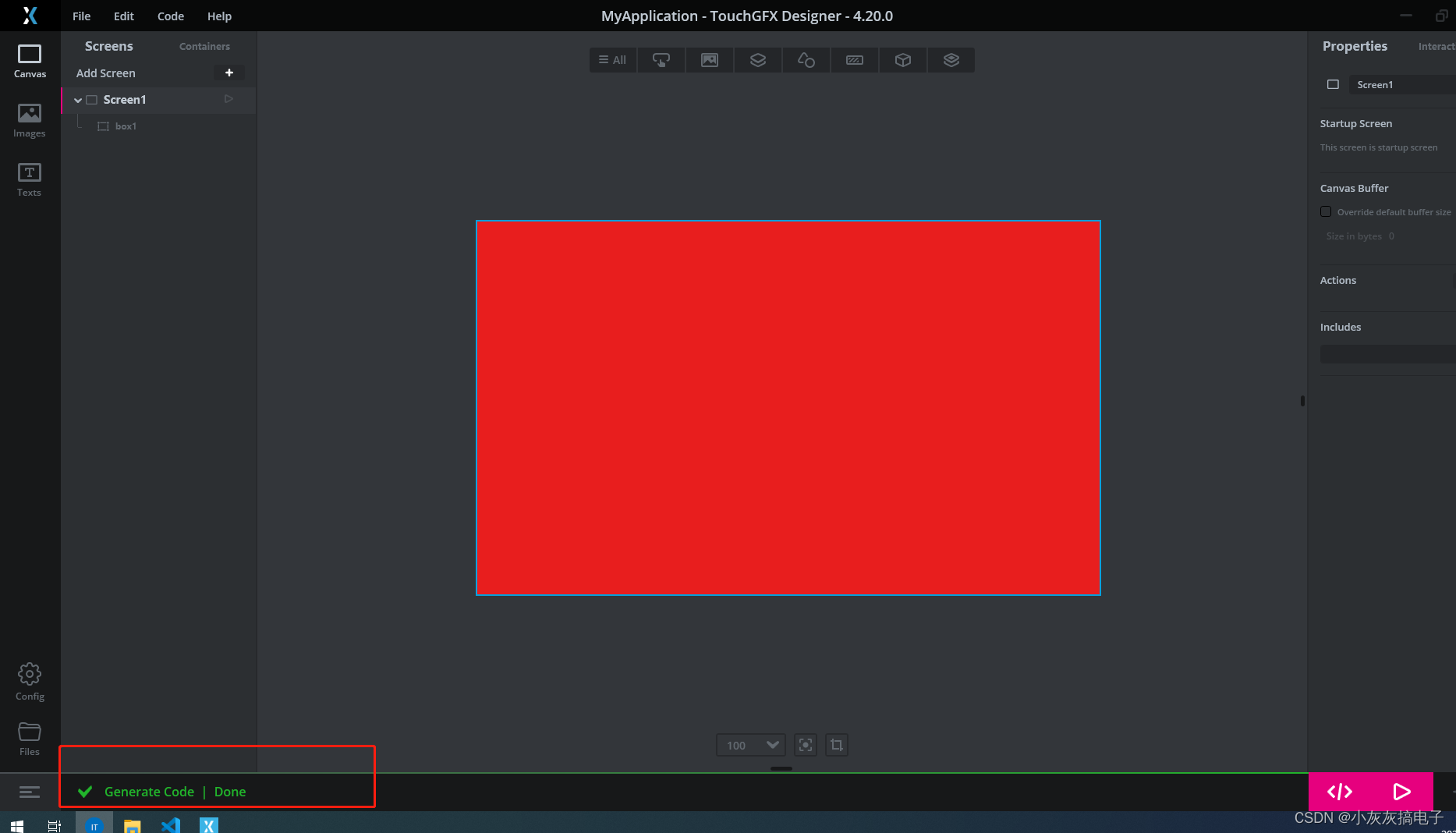The image size is (1456, 833).
Task: Show All widgets category
Action: 613,60
